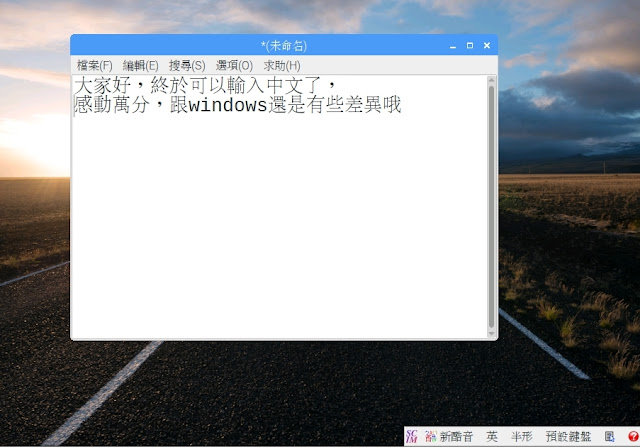Click the scrollbar up arrow

pyautogui.click(x=491, y=80)
